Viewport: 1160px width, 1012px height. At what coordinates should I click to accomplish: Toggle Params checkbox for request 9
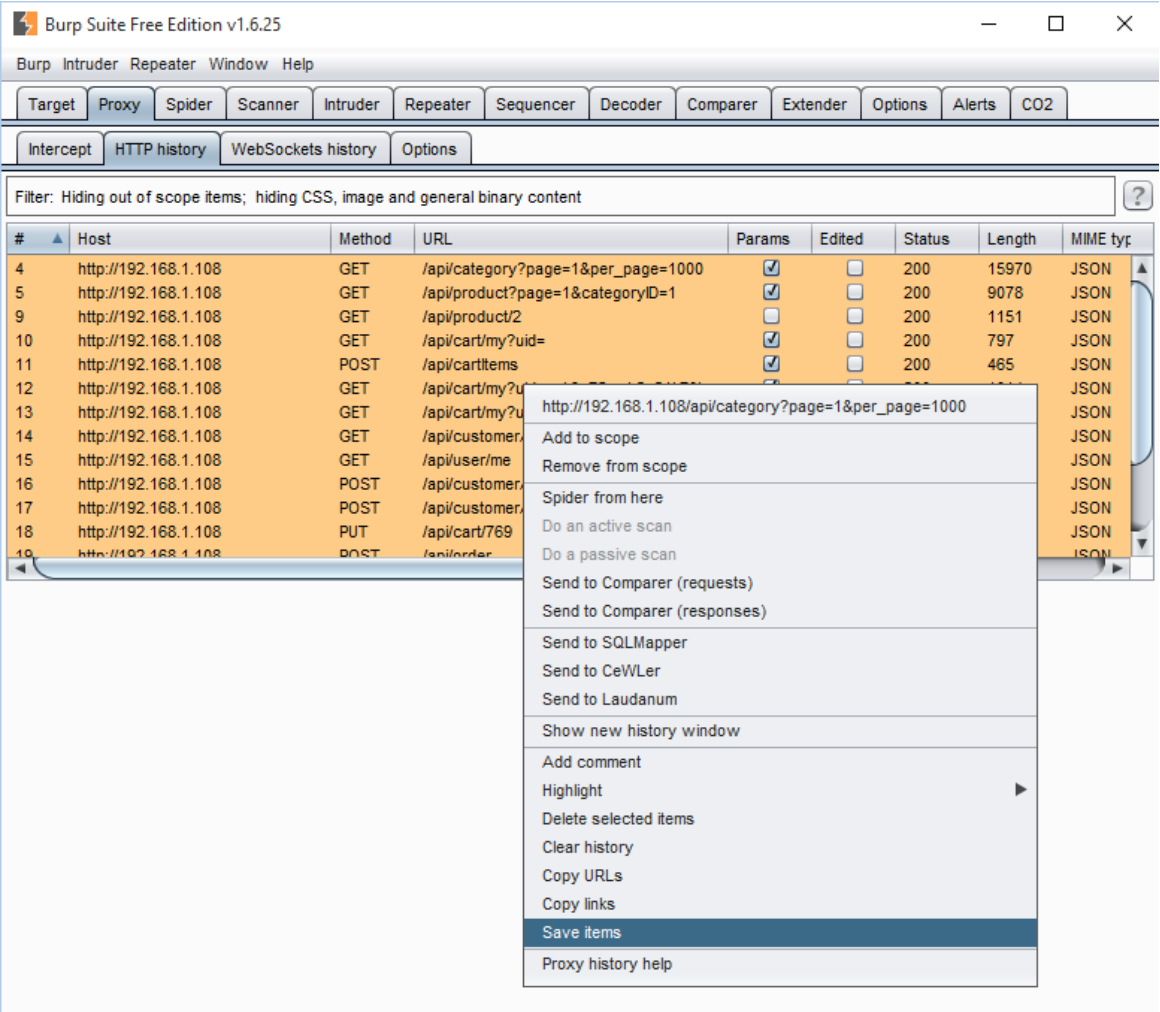[x=771, y=316]
